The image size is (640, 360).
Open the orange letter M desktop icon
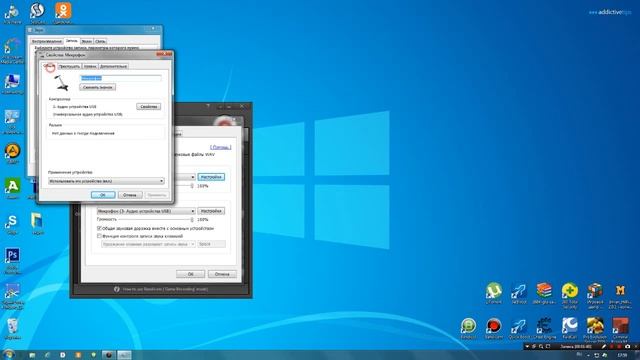point(620,291)
